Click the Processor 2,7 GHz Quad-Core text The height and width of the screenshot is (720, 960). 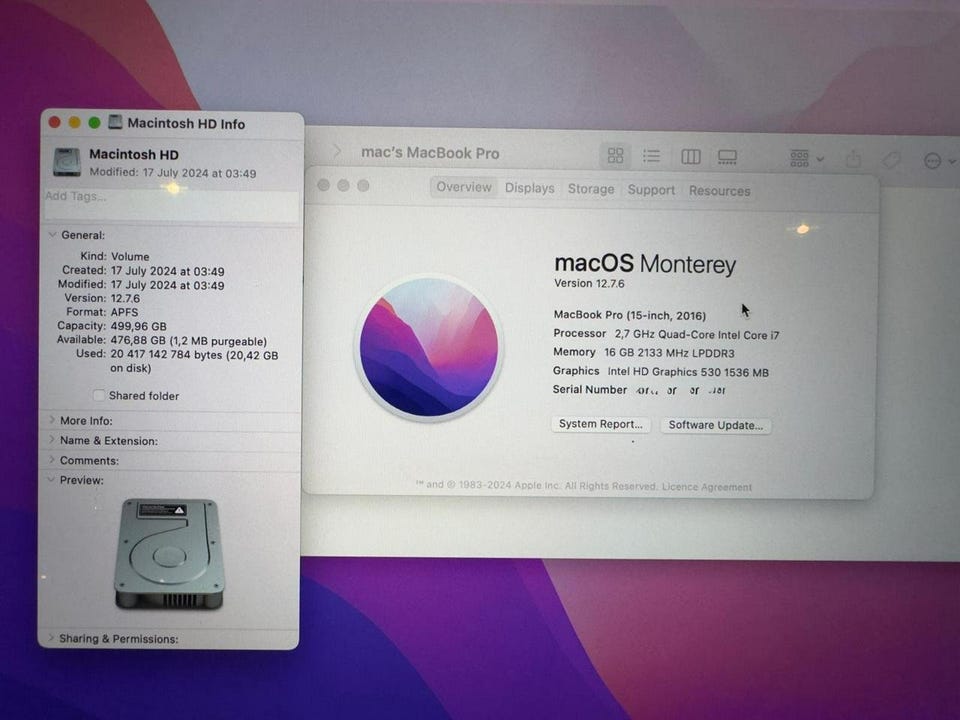(666, 334)
